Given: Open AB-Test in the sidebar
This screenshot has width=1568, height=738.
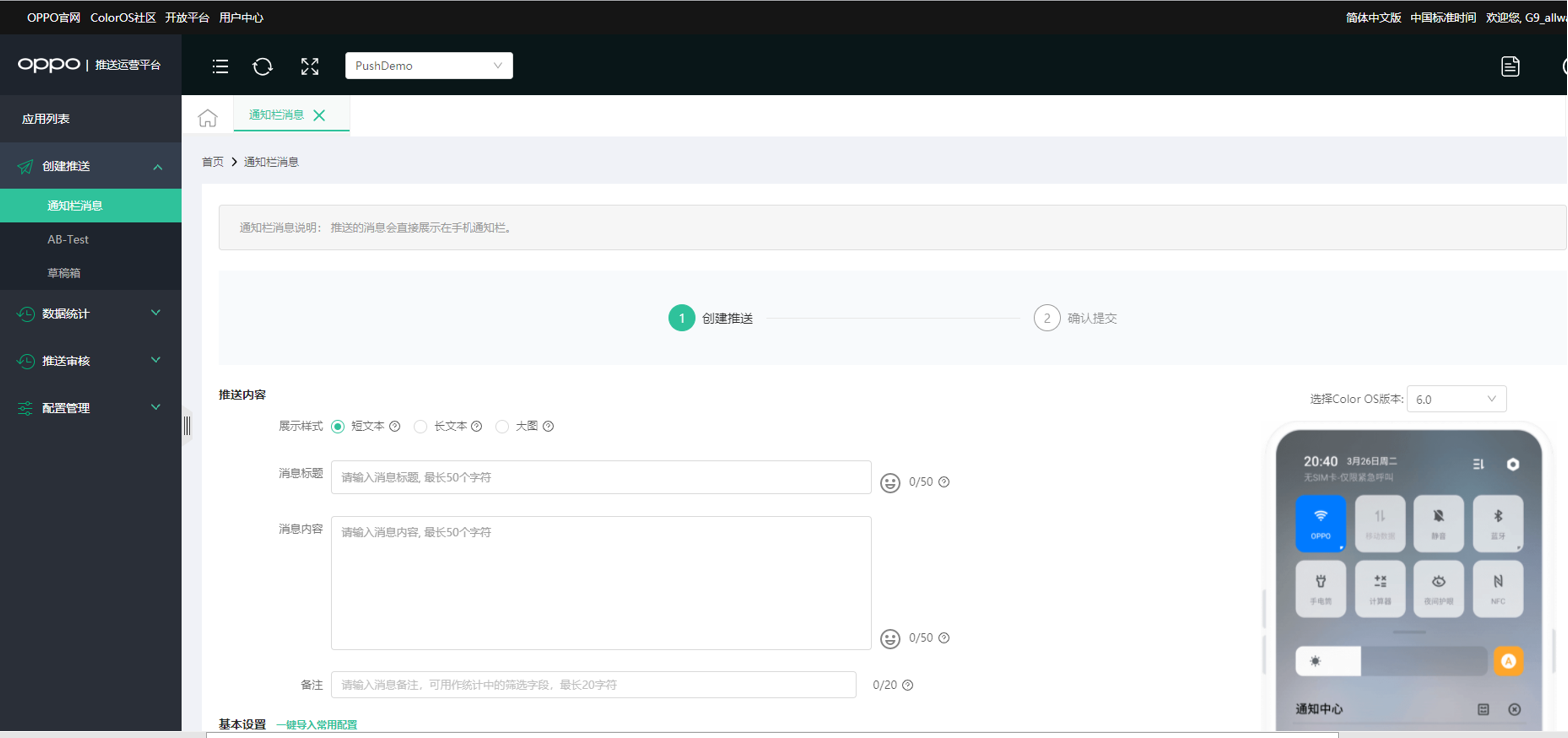Looking at the screenshot, I should [68, 240].
